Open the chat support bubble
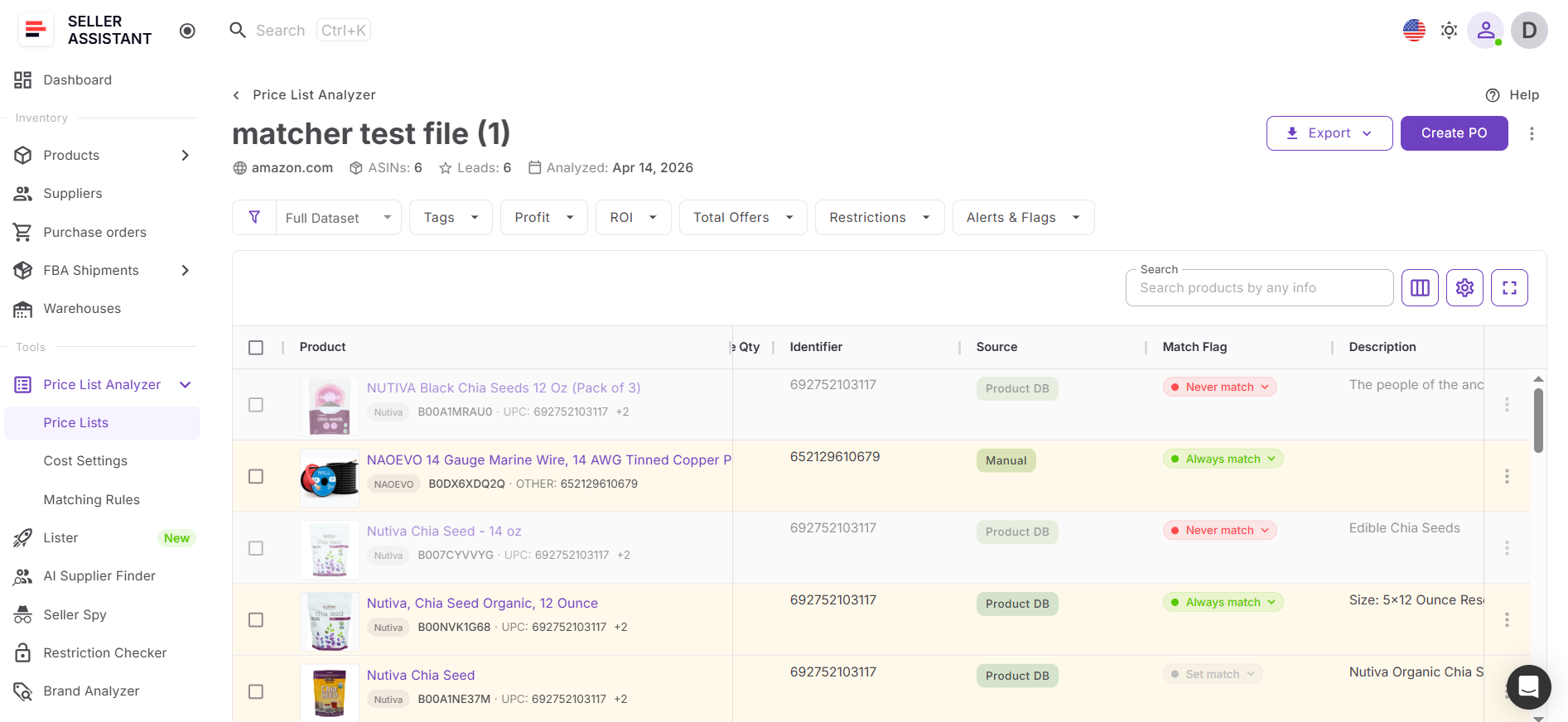 pos(1528,686)
